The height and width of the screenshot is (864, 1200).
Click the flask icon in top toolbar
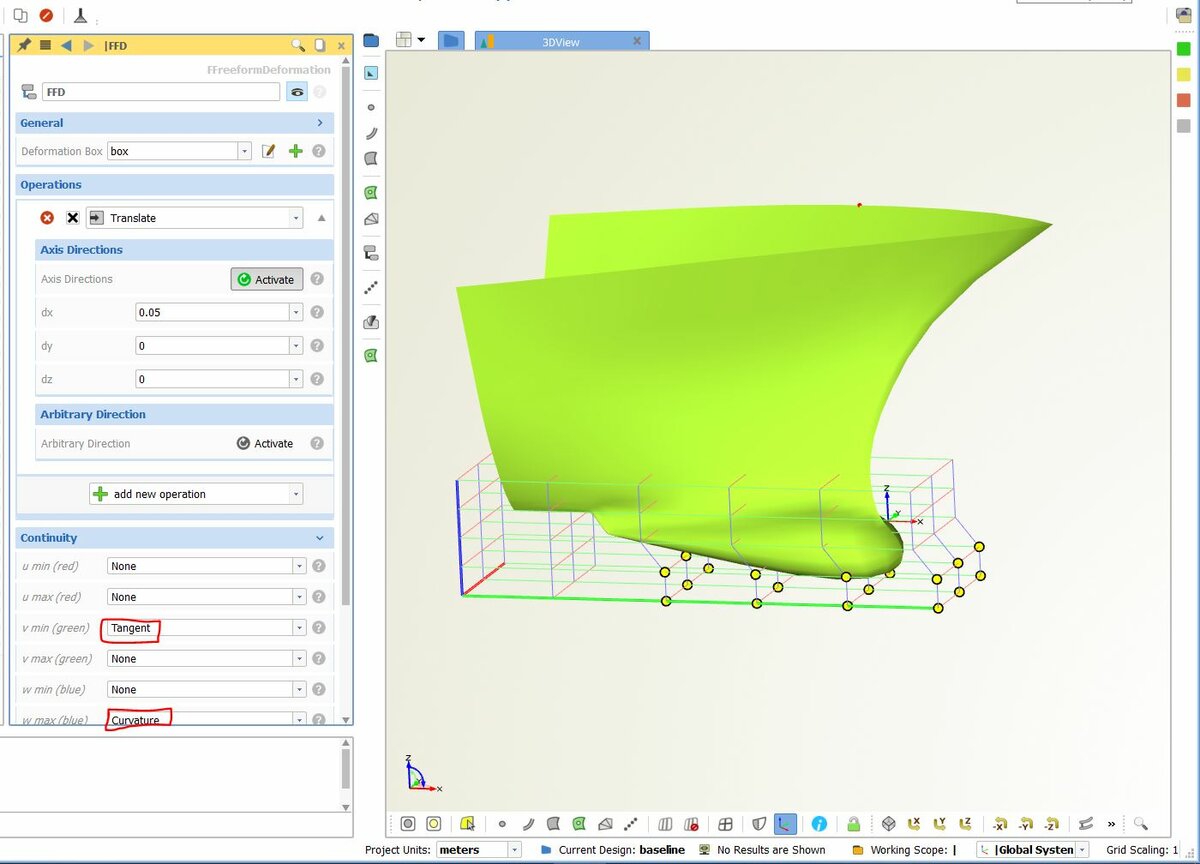coord(80,15)
